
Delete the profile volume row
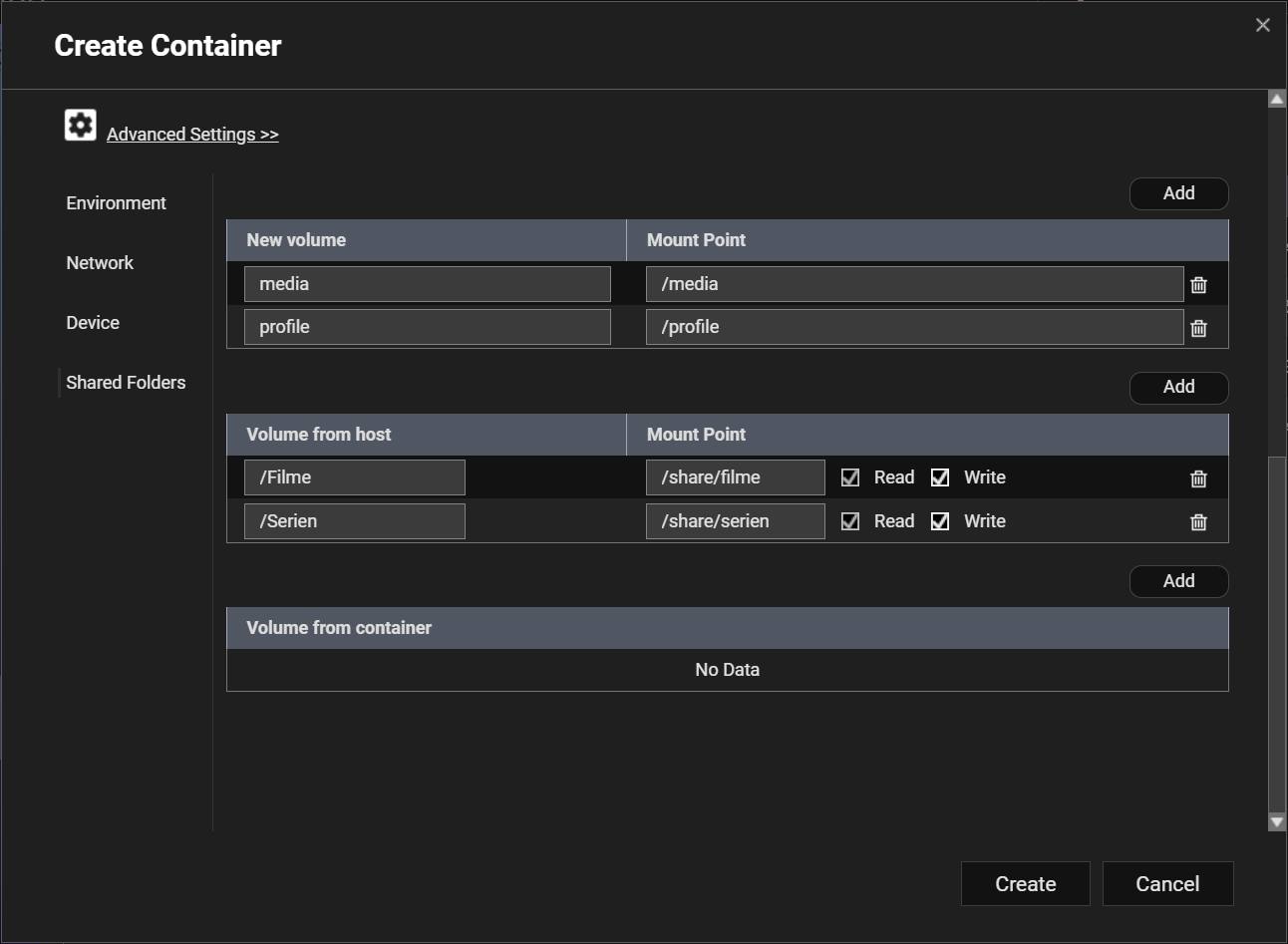tap(1198, 328)
